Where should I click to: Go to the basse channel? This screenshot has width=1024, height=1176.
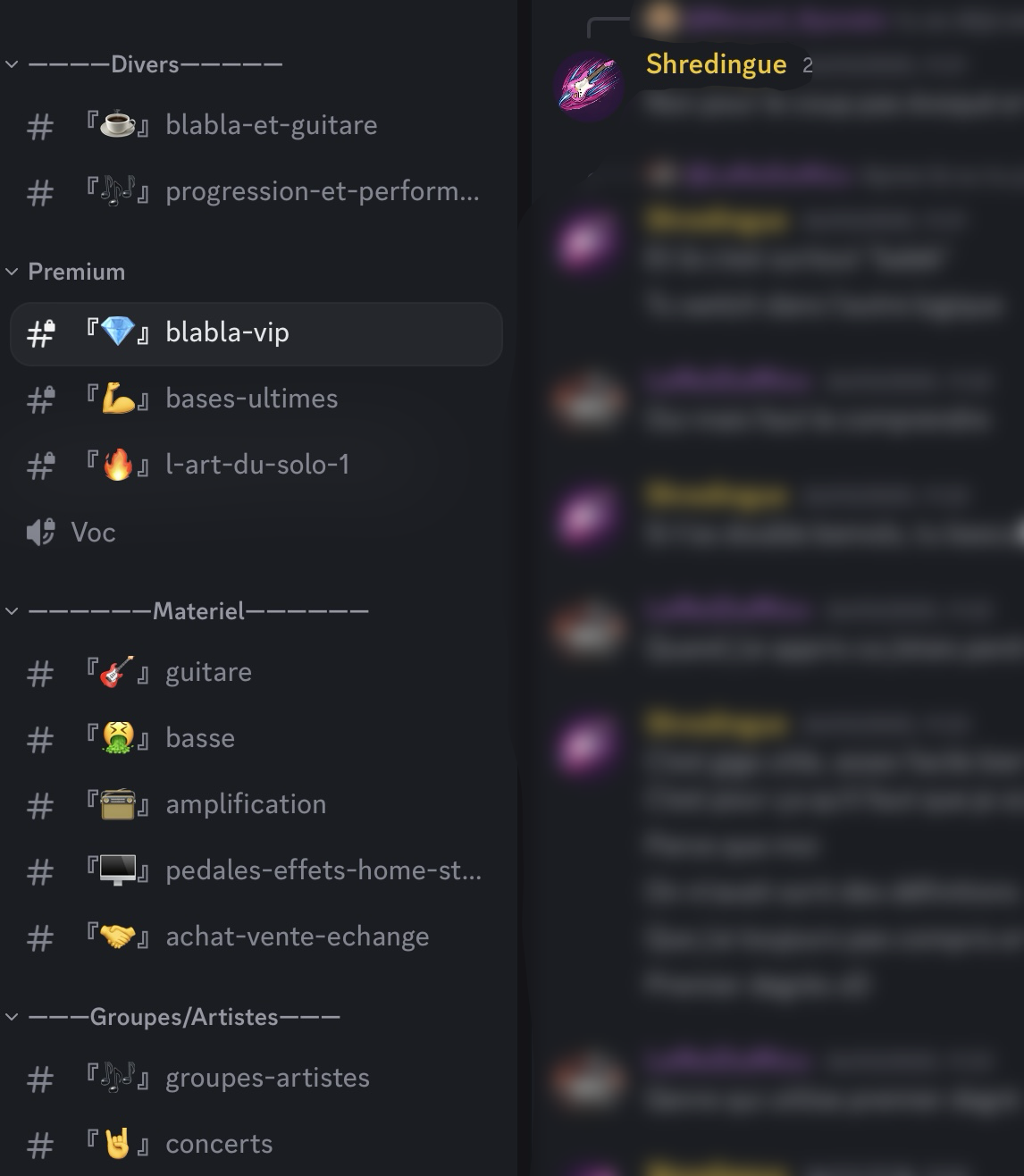tap(256, 738)
